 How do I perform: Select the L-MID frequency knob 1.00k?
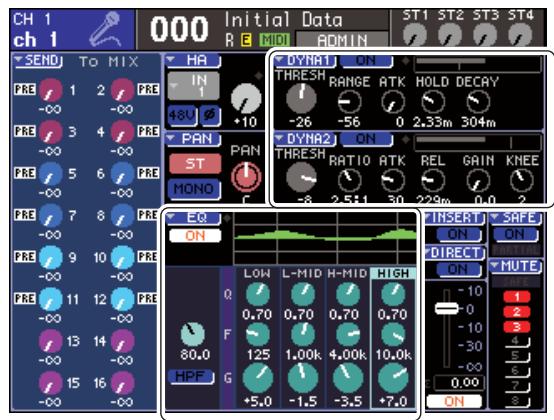(x=303, y=334)
